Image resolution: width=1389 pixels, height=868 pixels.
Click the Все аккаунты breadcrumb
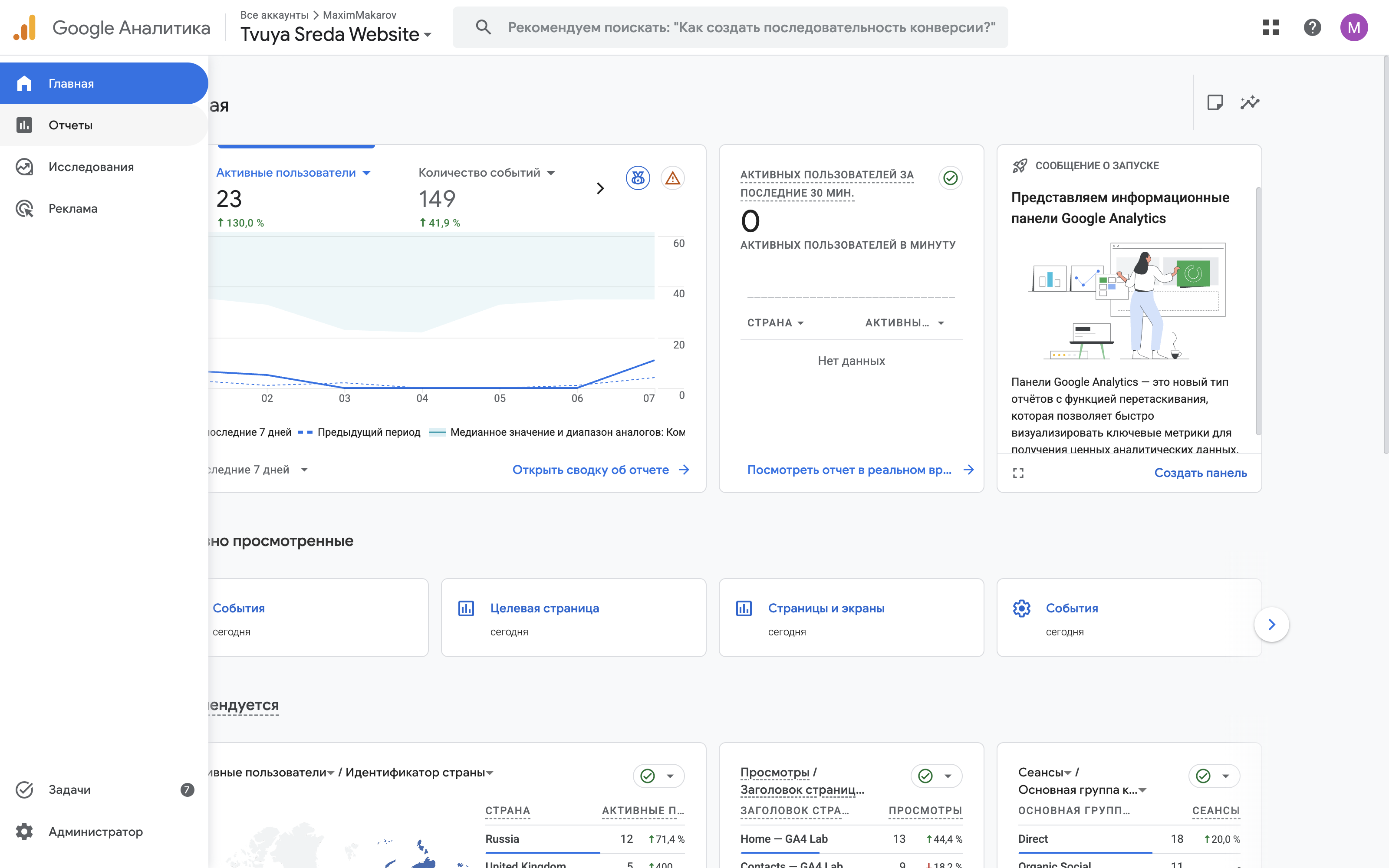point(274,15)
